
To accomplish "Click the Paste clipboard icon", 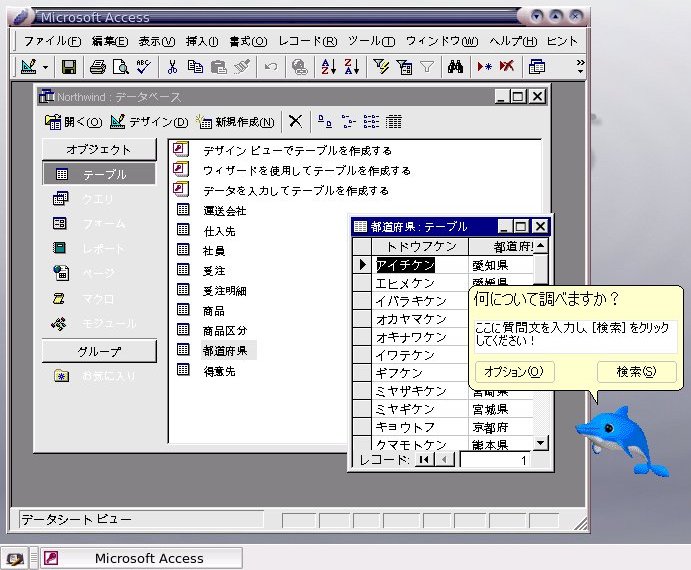I will click(x=218, y=67).
